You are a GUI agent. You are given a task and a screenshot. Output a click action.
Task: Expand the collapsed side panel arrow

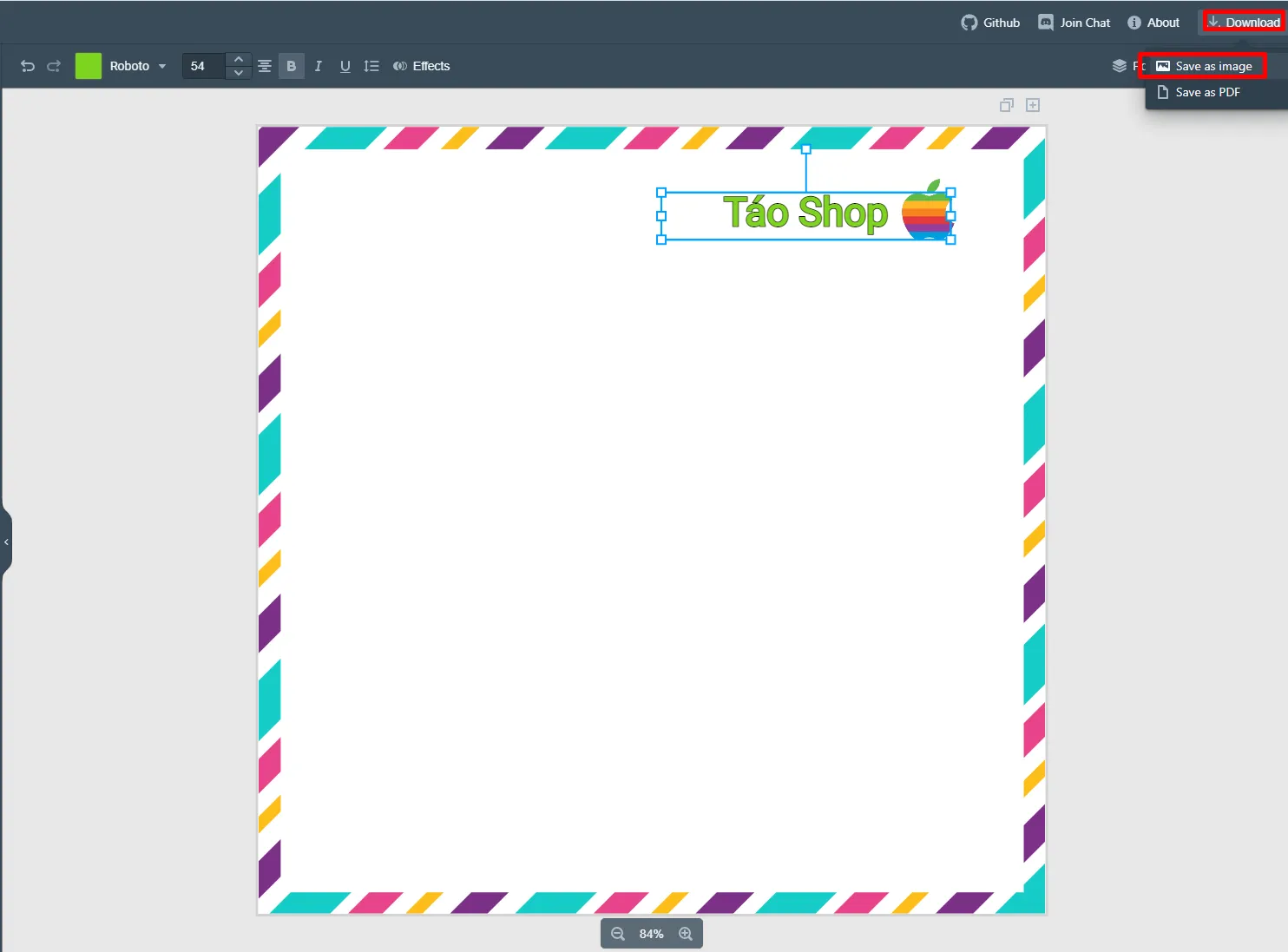(x=6, y=542)
